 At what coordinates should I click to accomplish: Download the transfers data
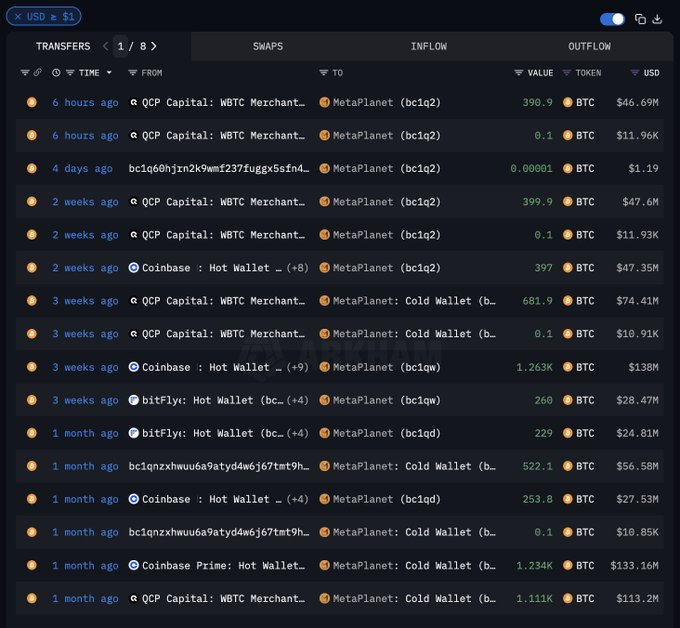[x=657, y=19]
